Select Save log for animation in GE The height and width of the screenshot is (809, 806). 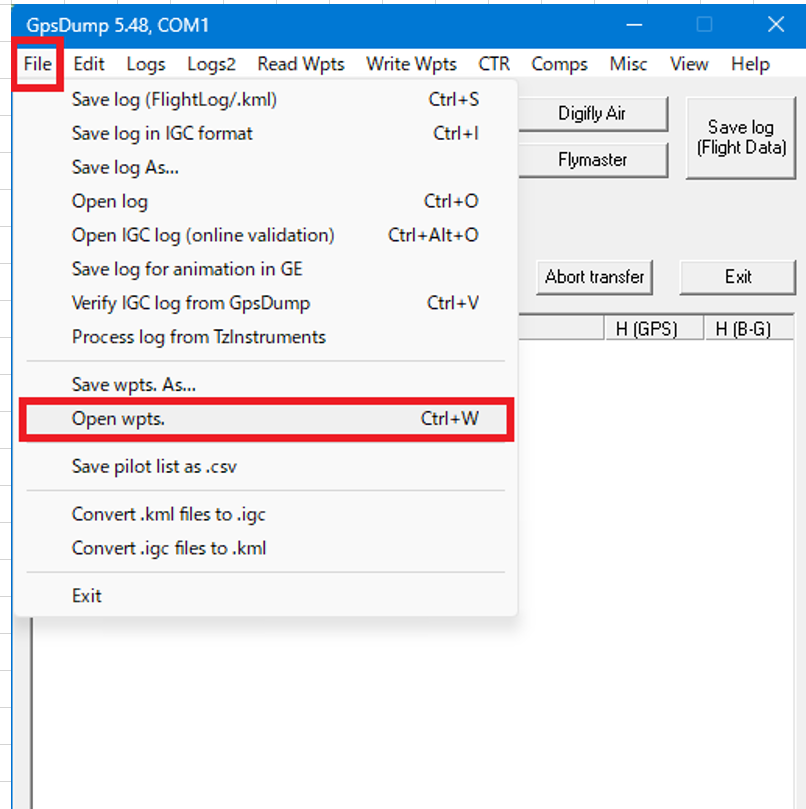187,269
